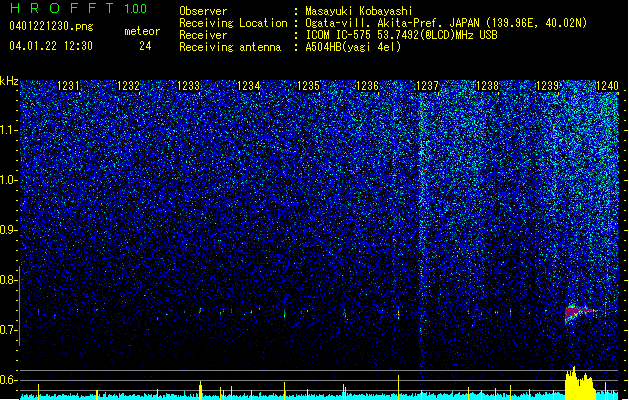Click the 1233 time marker

pos(188,86)
